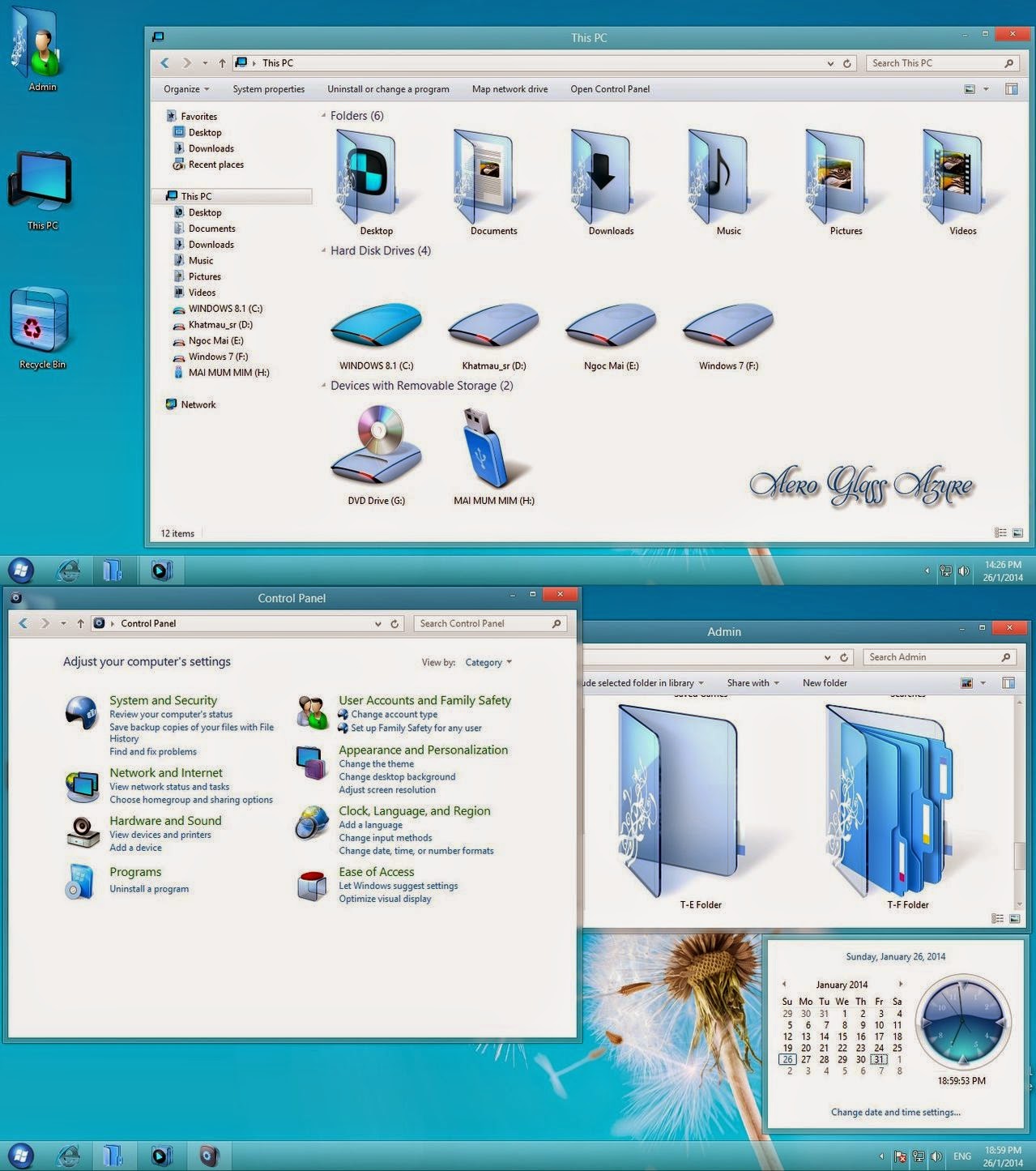
Task: Toggle preview pane in This PC window
Action: pos(1012,89)
